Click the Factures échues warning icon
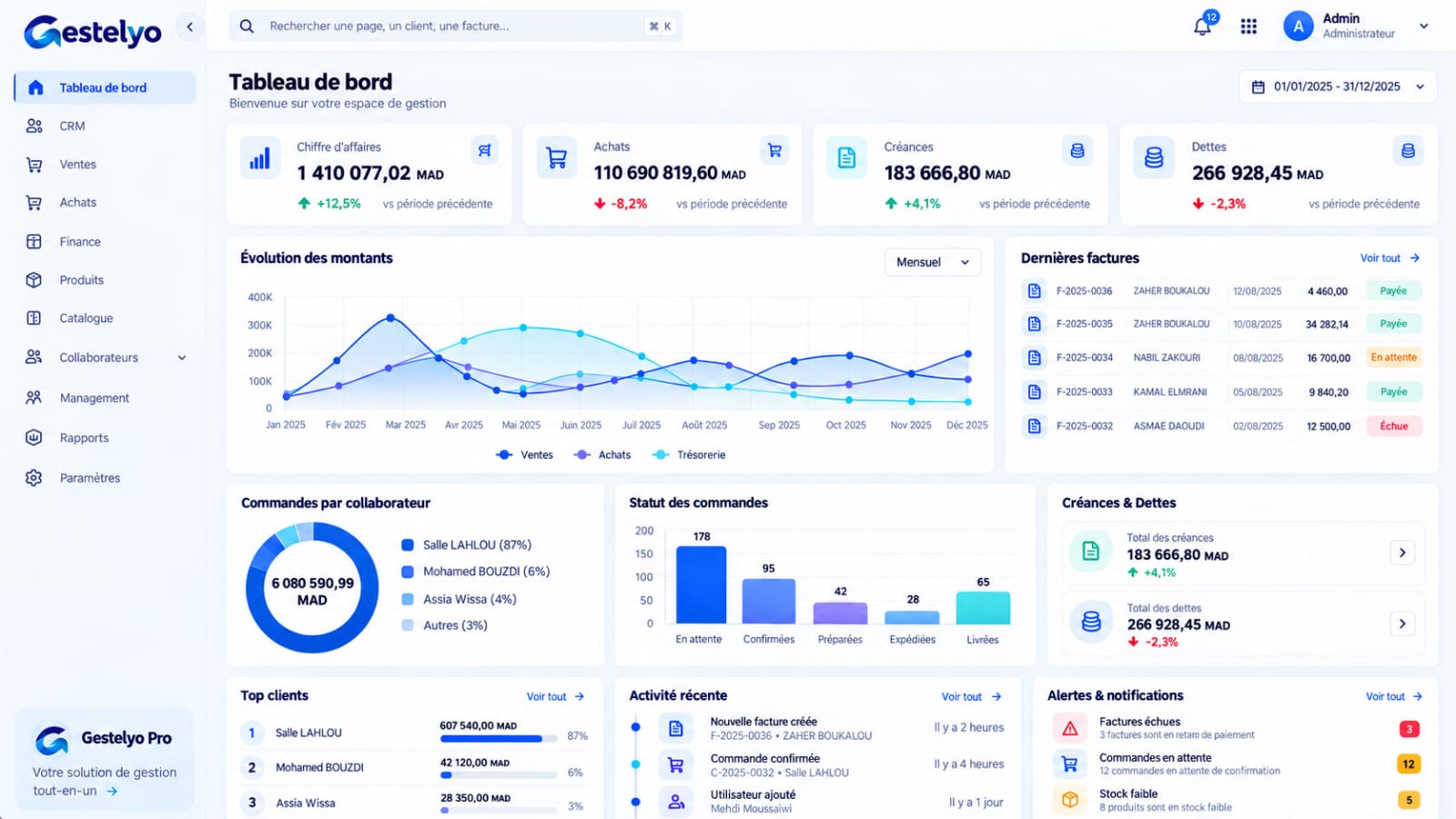The image size is (1456, 819). (x=1070, y=728)
